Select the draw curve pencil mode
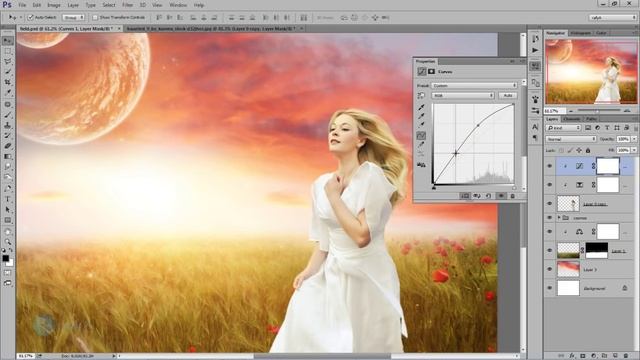Screen dimensions: 640x360 421,145
